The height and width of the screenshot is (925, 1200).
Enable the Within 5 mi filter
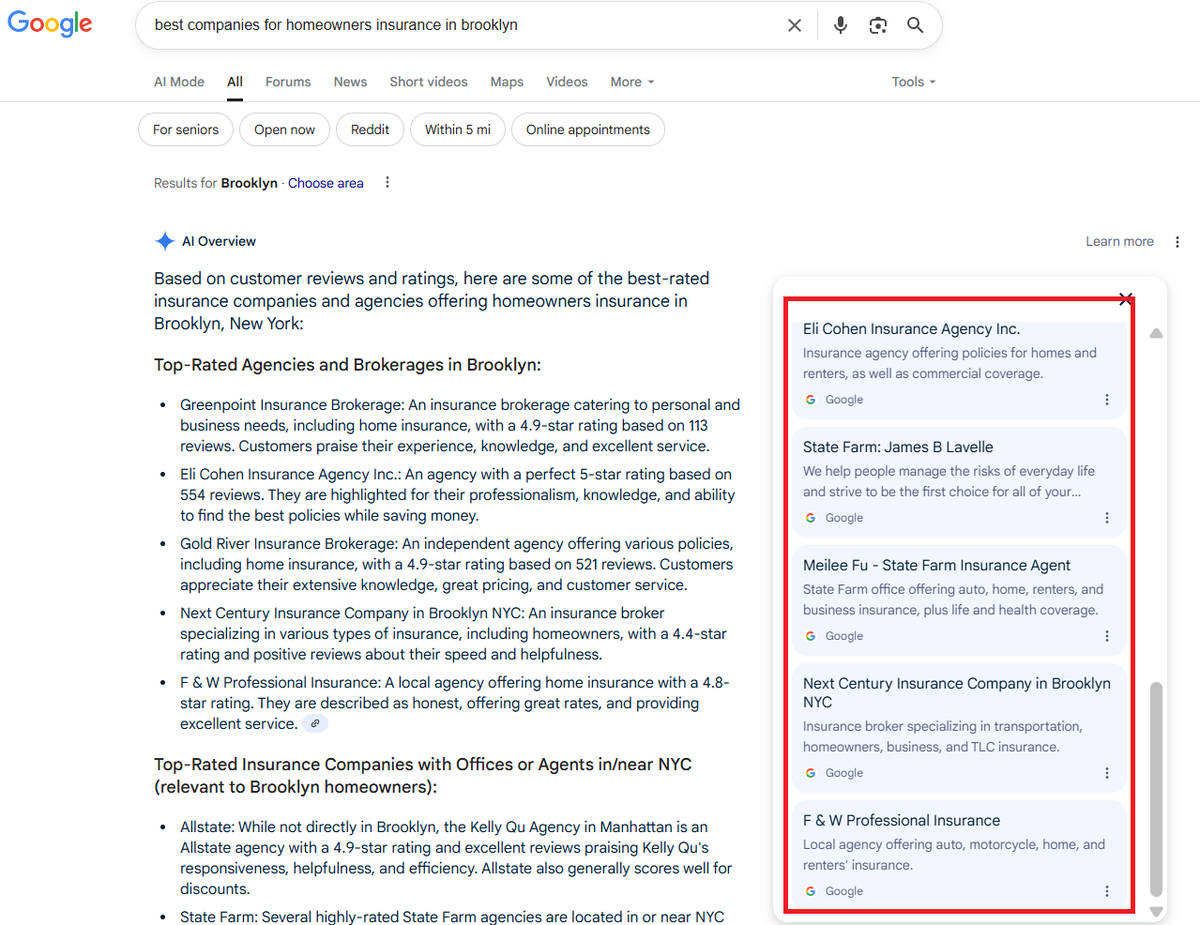click(457, 129)
